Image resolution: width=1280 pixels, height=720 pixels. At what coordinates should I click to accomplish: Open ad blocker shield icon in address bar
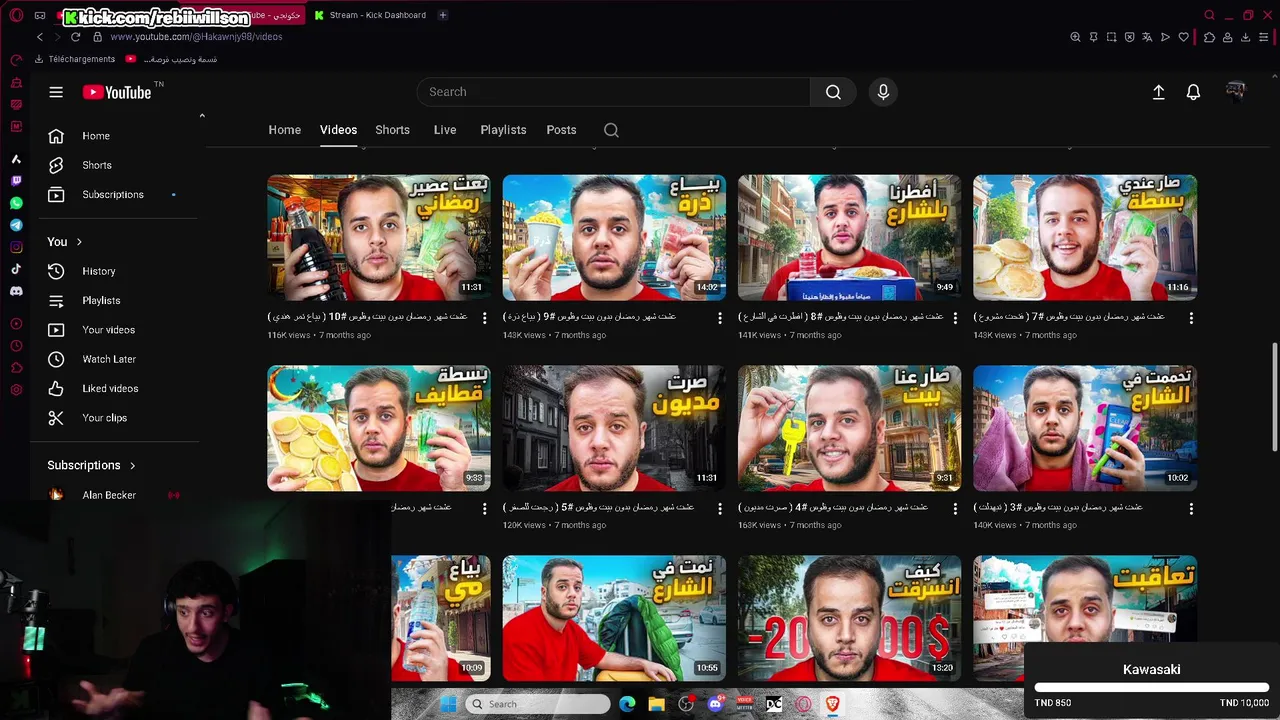(x=1129, y=37)
